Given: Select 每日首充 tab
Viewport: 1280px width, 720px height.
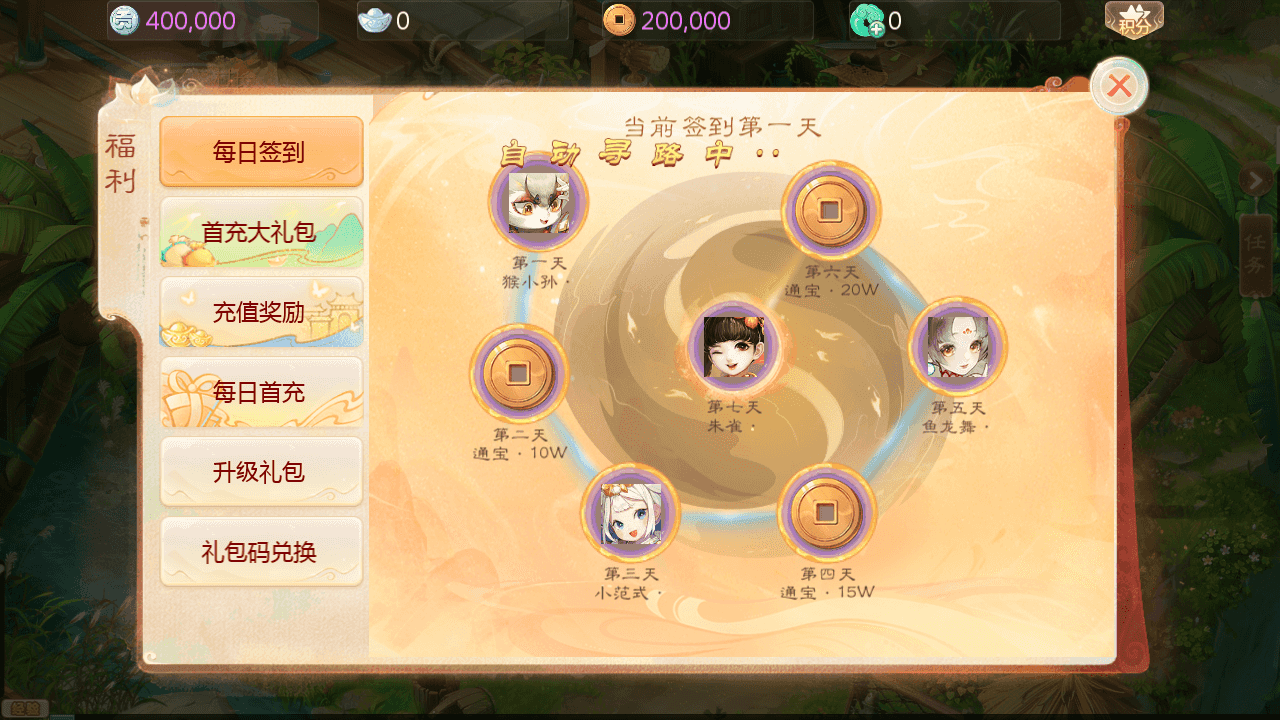Looking at the screenshot, I should pyautogui.click(x=261, y=392).
